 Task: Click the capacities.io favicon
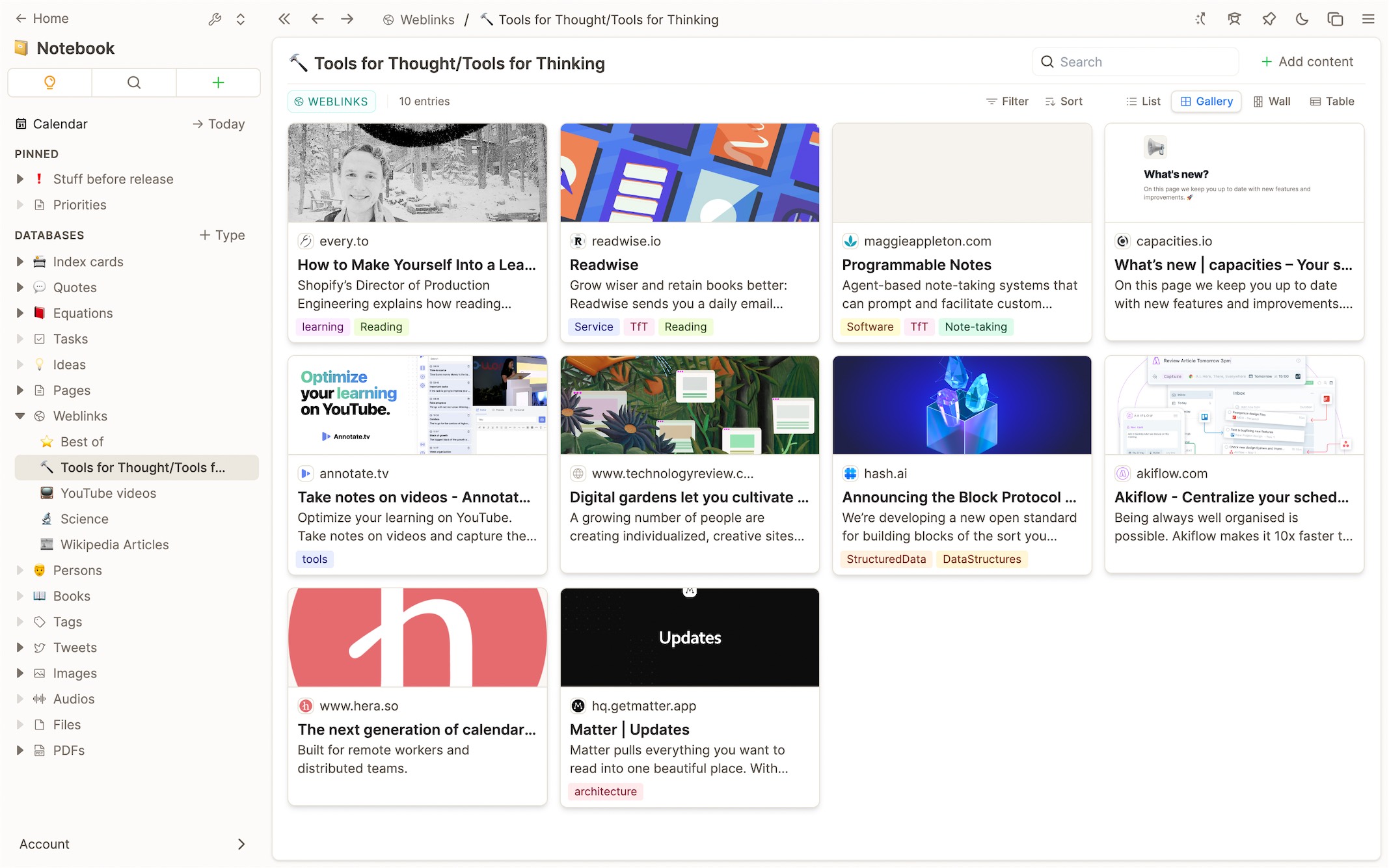[x=1122, y=241]
